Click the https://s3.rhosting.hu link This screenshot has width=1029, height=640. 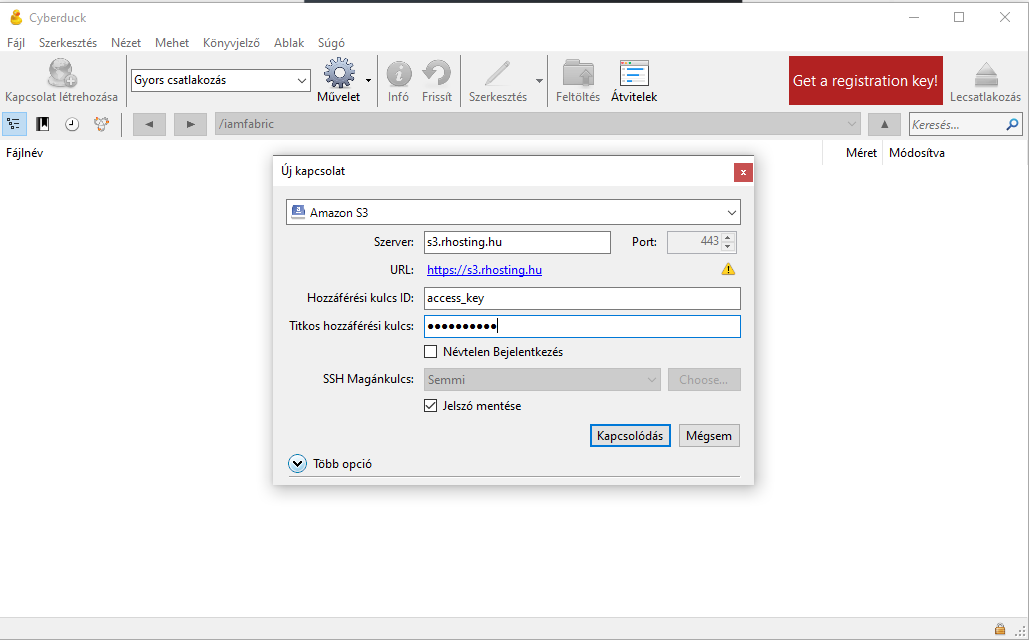point(484,270)
